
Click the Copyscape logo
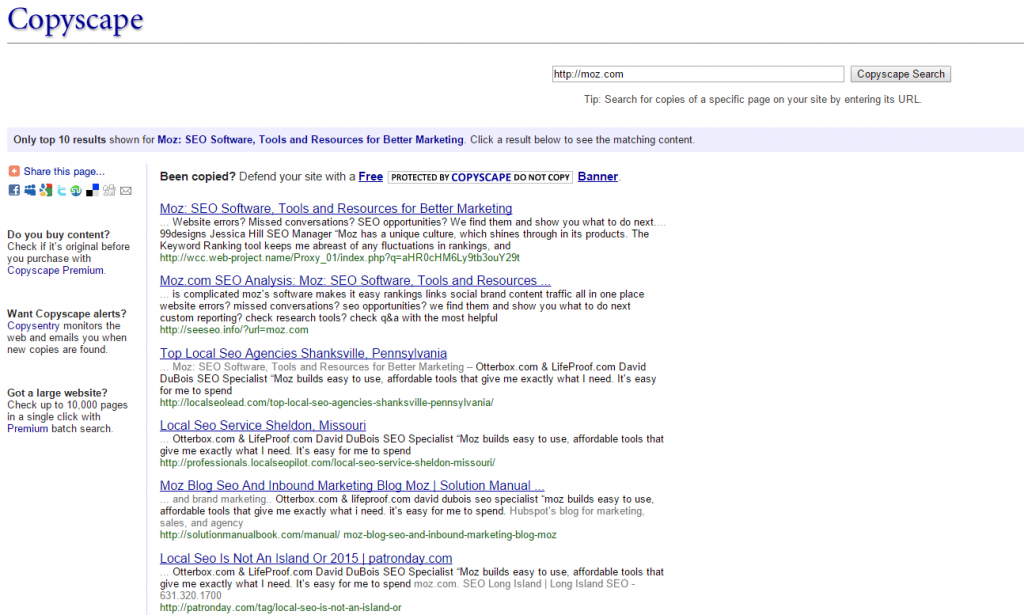click(76, 20)
